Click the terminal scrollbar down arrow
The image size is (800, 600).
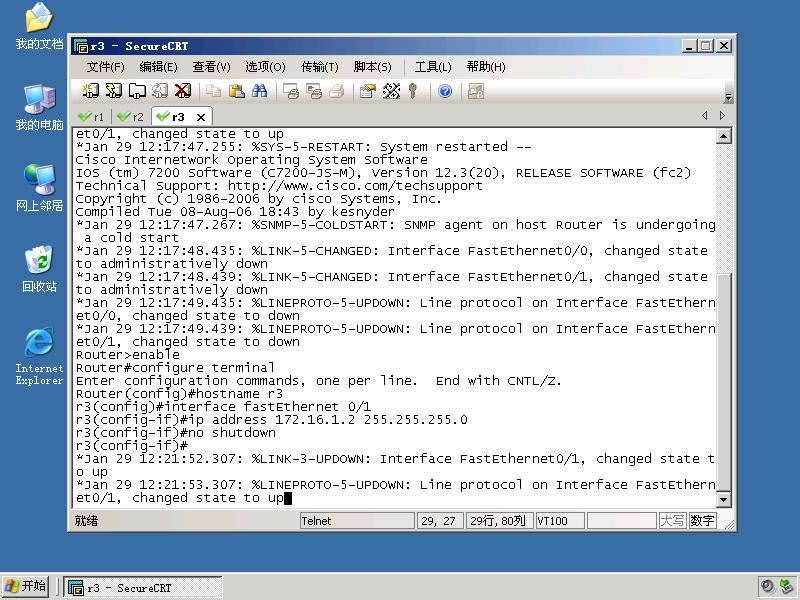pyautogui.click(x=723, y=499)
